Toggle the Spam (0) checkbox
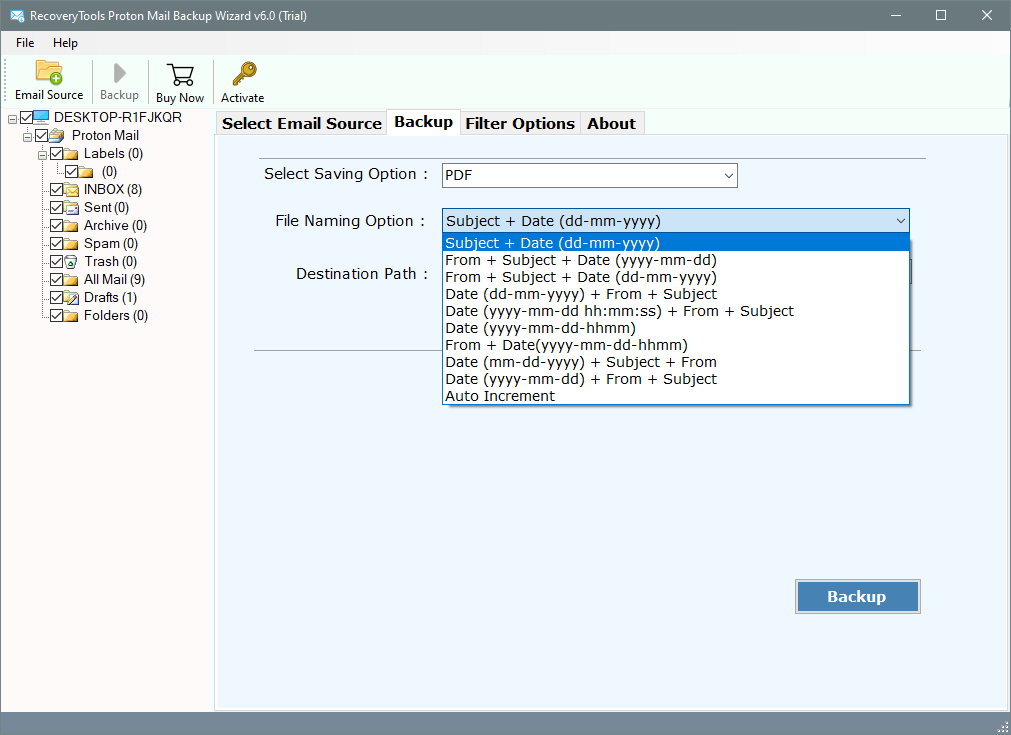The image size is (1011, 735). coord(57,244)
